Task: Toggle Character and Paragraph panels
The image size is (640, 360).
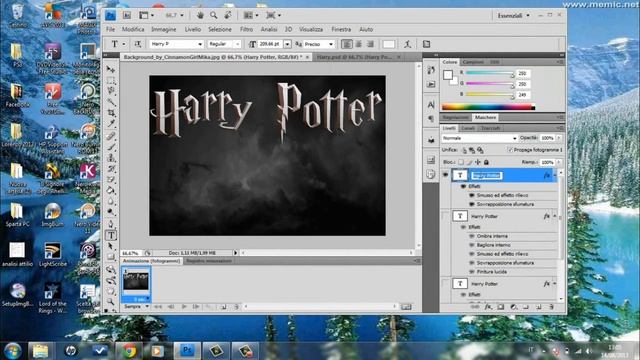Action: tap(426, 44)
